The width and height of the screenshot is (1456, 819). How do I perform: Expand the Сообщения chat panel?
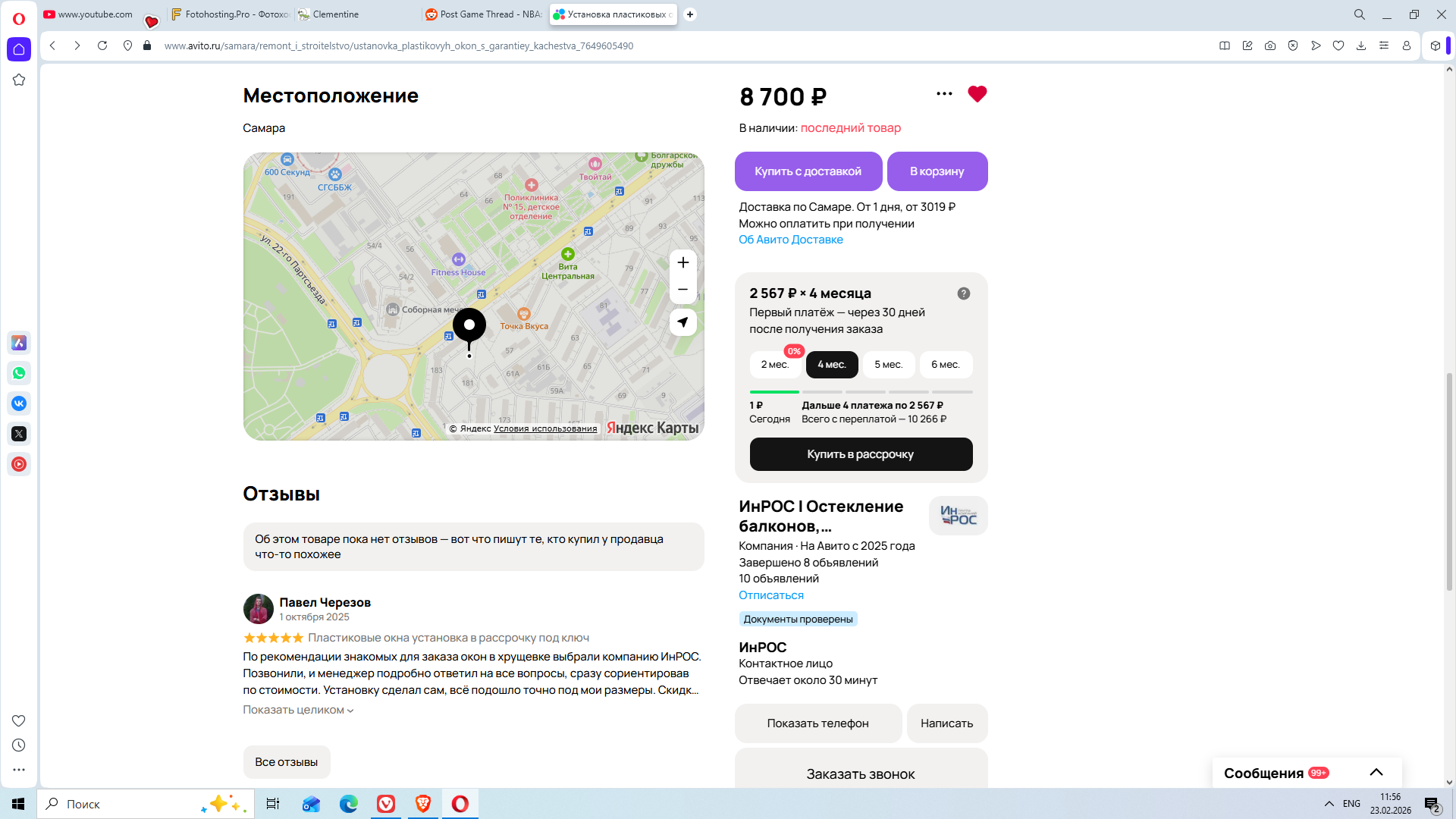click(1376, 773)
